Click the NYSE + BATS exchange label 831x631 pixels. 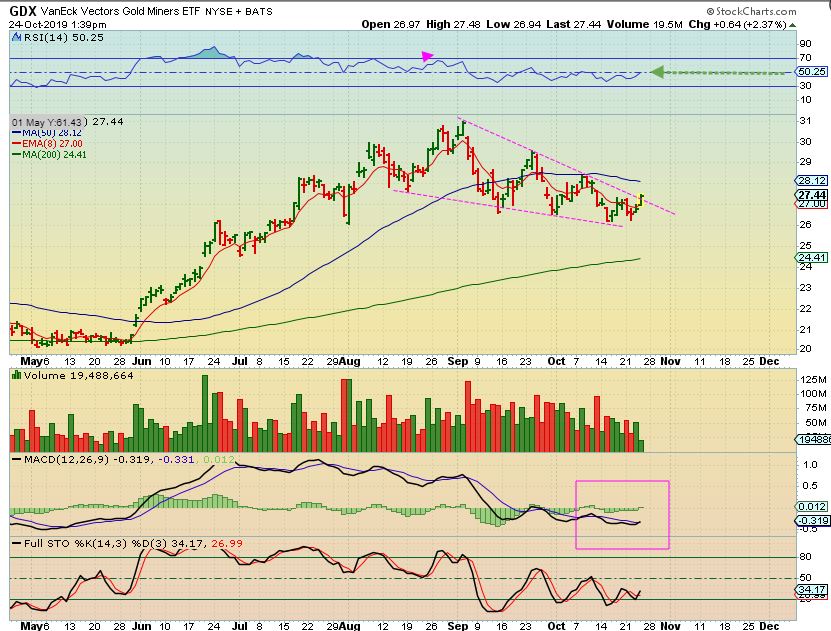(238, 11)
